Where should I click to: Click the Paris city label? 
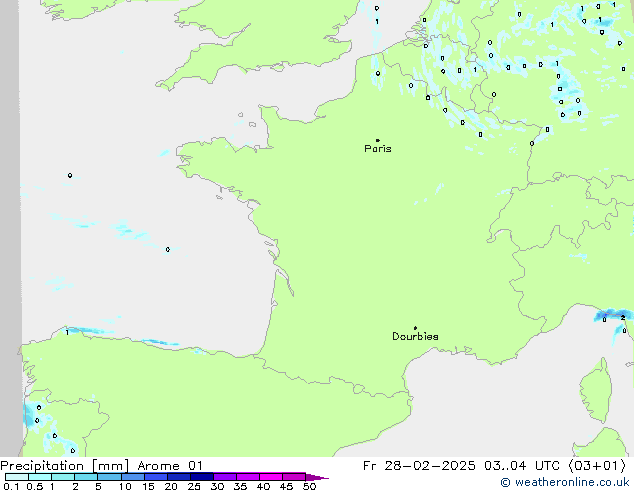pyautogui.click(x=378, y=148)
